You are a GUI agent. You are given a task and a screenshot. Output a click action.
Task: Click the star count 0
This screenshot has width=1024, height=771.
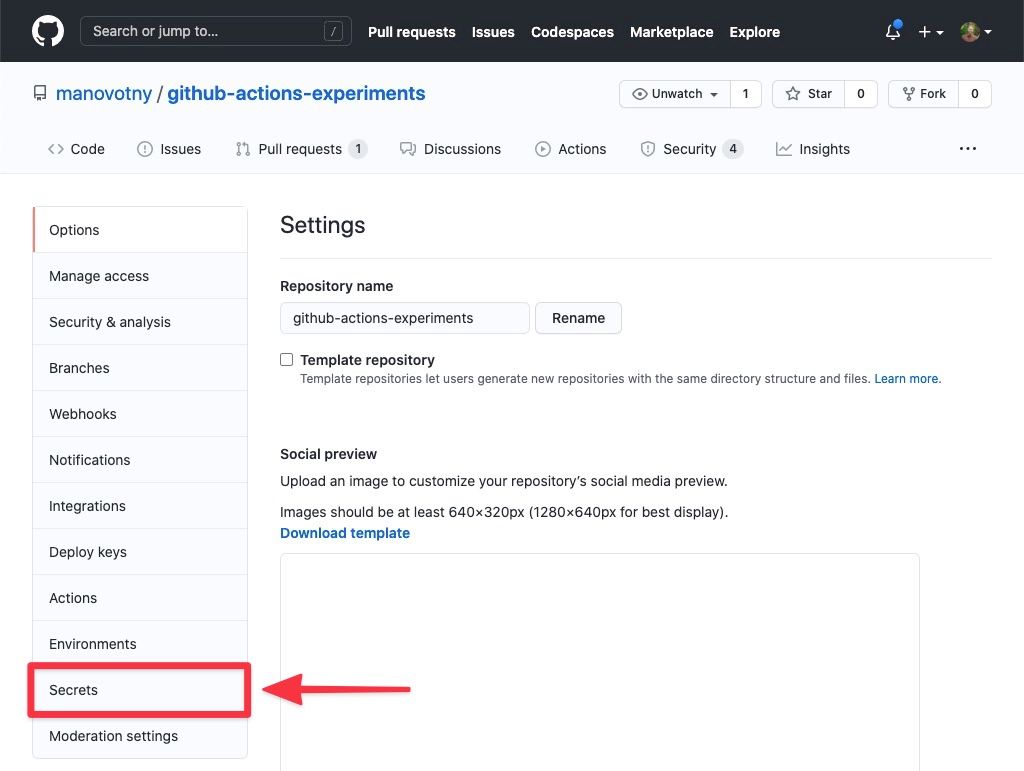[861, 94]
